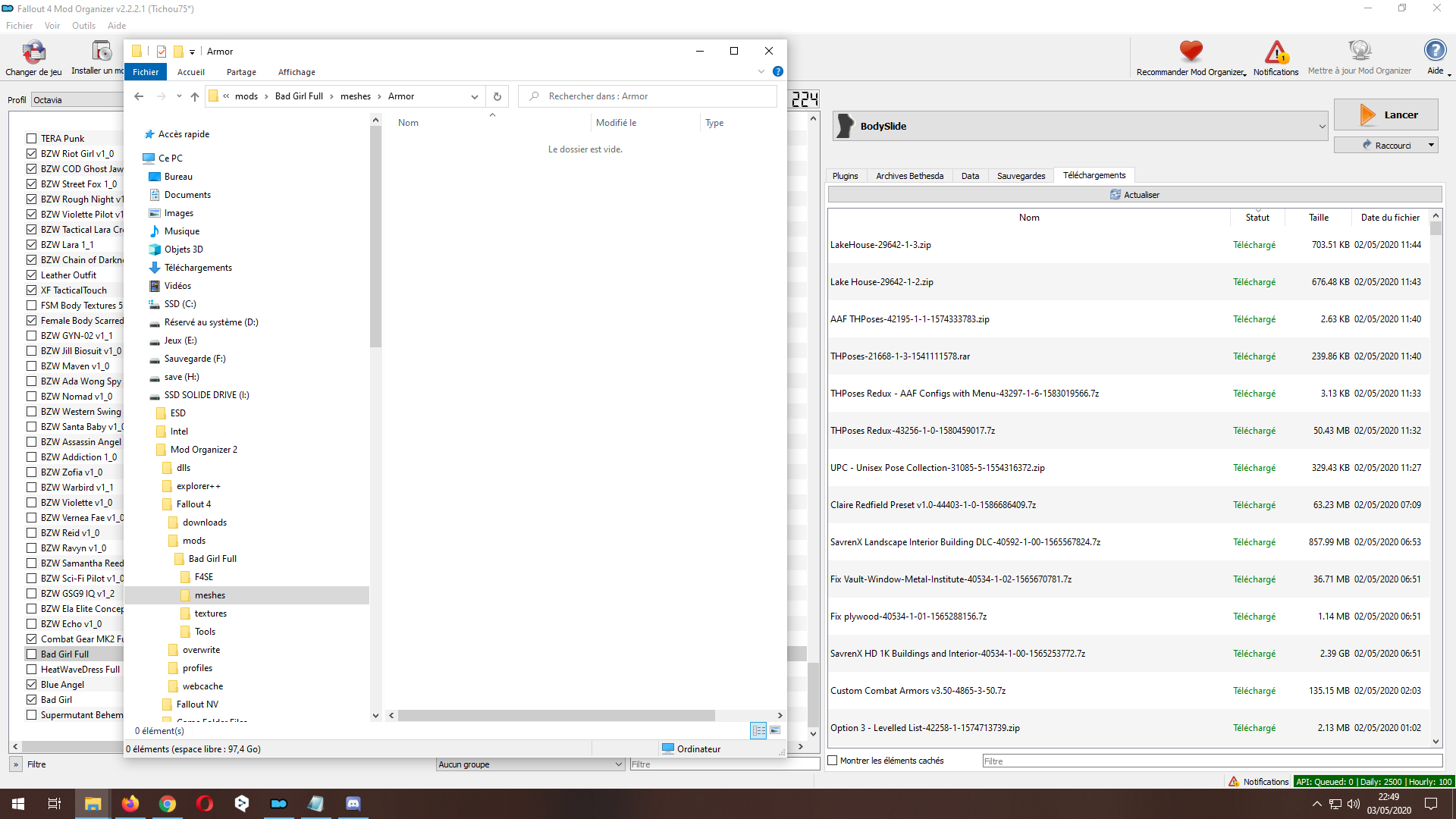This screenshot has width=1456, height=819.
Task: Open the Aide help icon in Mod Organizer
Action: pyautogui.click(x=1435, y=52)
